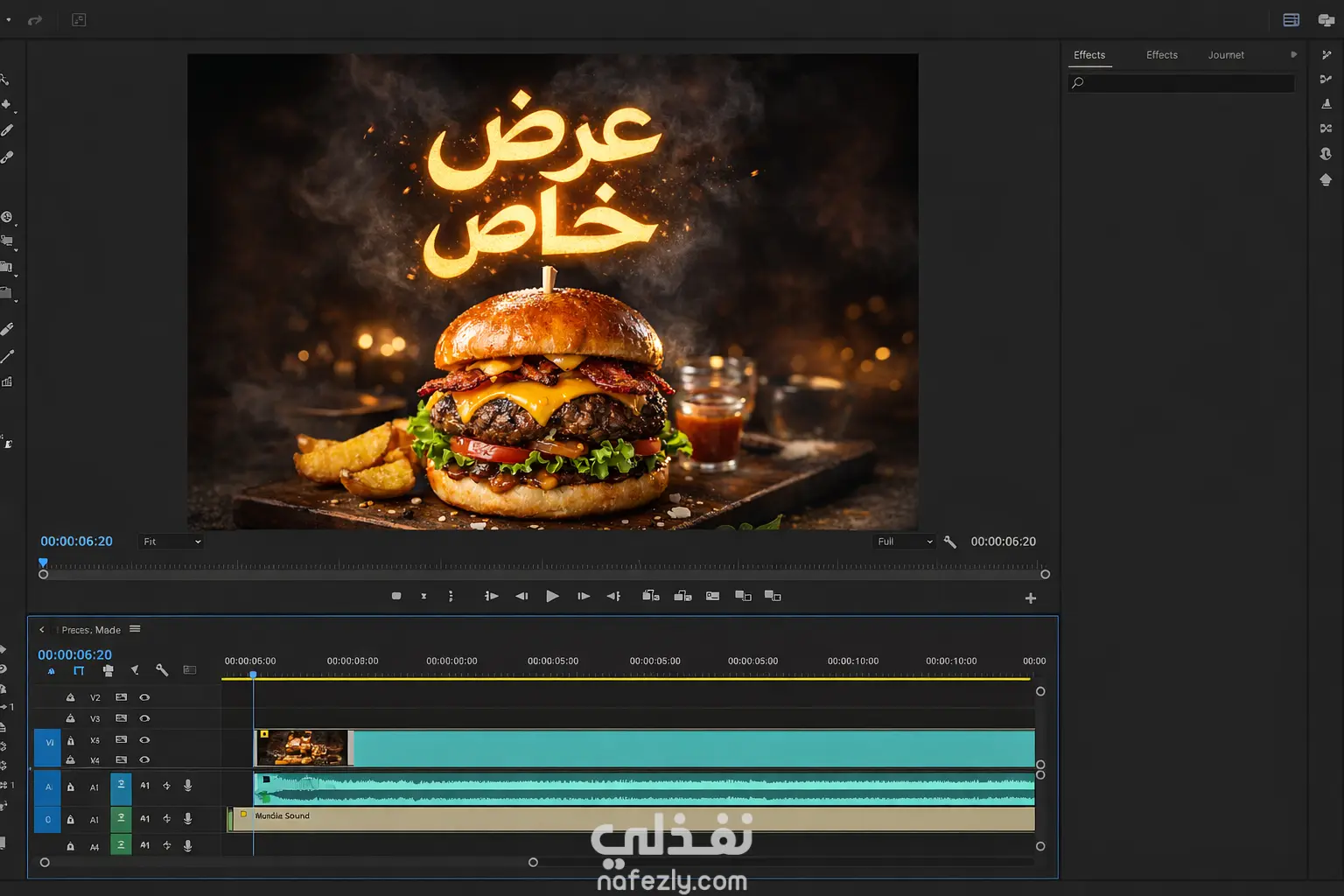Image resolution: width=1344 pixels, height=896 pixels.
Task: Toggle the blue snap icon under timeline timecode
Action: pos(51,671)
